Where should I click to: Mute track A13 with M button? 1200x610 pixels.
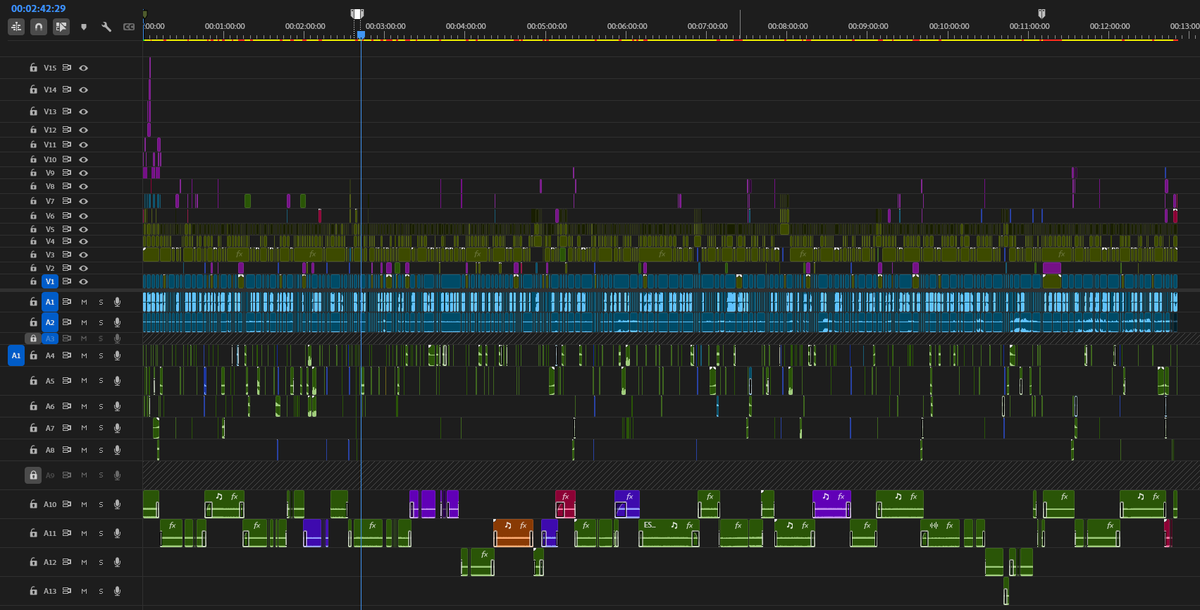(84, 591)
